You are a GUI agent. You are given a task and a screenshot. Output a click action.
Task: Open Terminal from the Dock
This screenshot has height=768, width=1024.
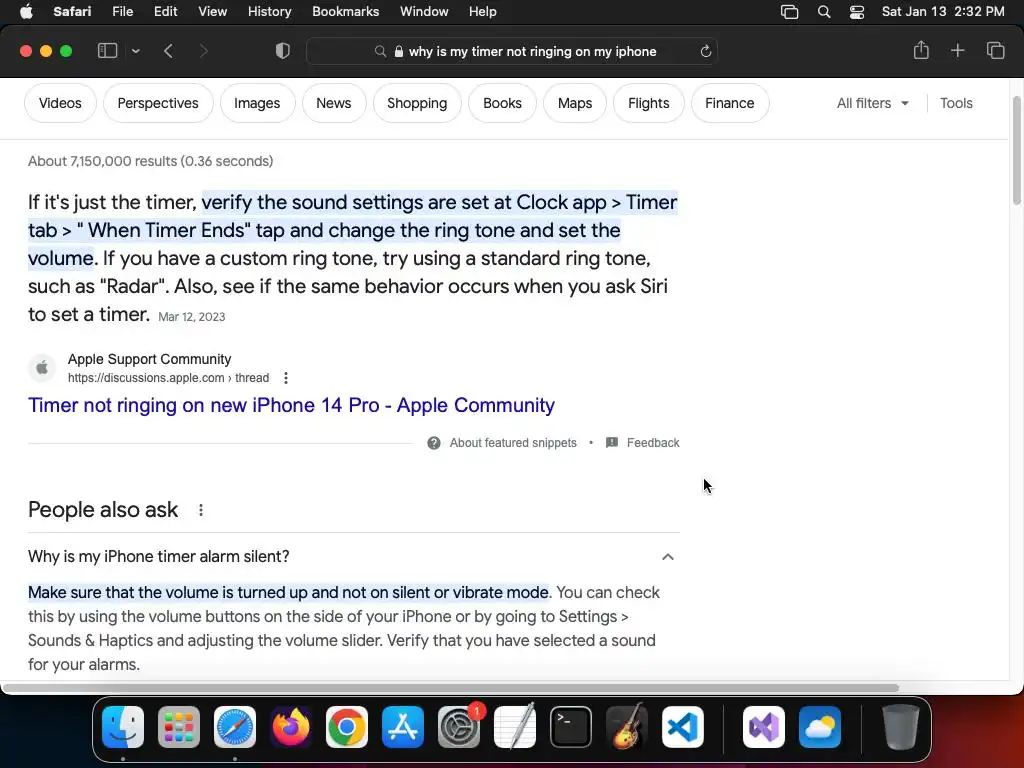tap(571, 727)
